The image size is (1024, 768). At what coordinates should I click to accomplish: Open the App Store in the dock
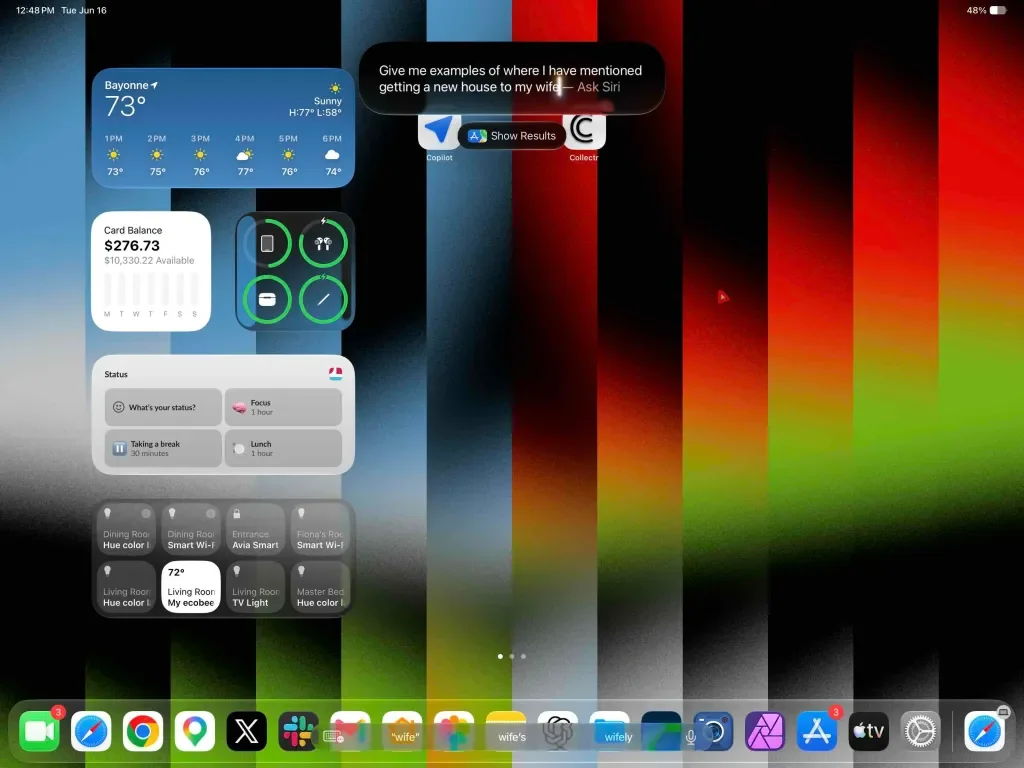816,731
